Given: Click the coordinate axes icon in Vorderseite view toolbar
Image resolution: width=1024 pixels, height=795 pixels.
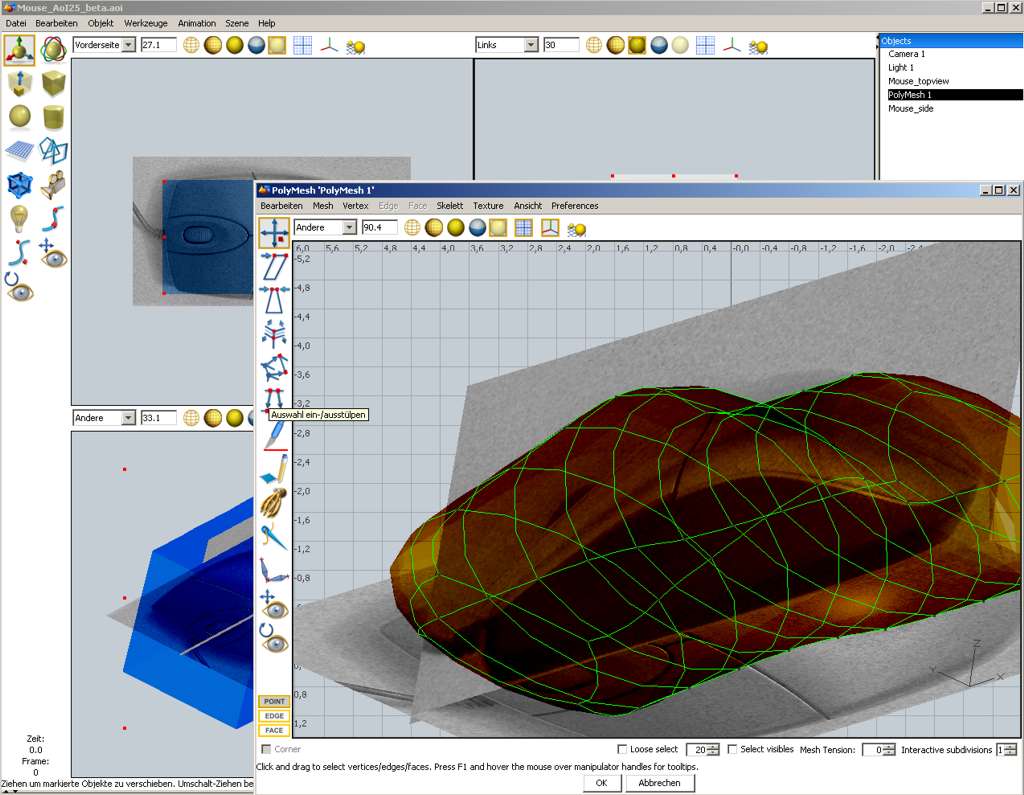Looking at the screenshot, I should (x=329, y=46).
